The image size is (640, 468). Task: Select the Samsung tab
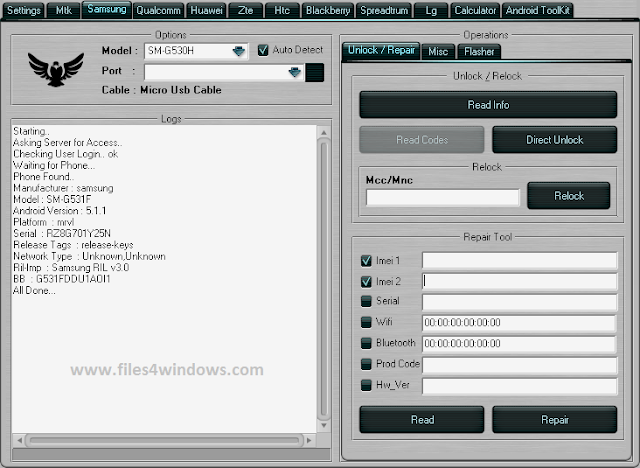coord(107,9)
